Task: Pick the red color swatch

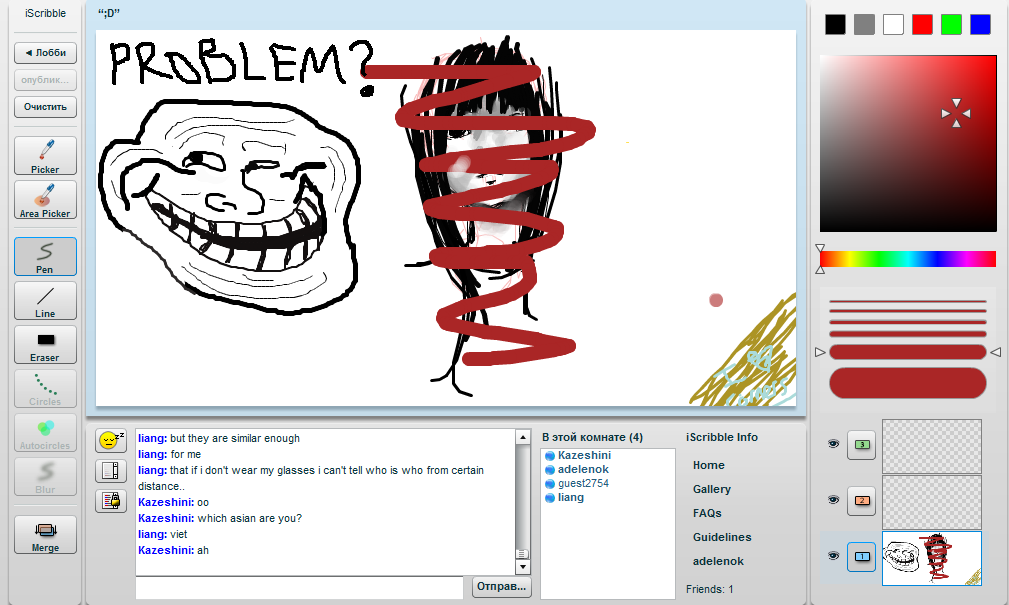Action: pos(922,24)
